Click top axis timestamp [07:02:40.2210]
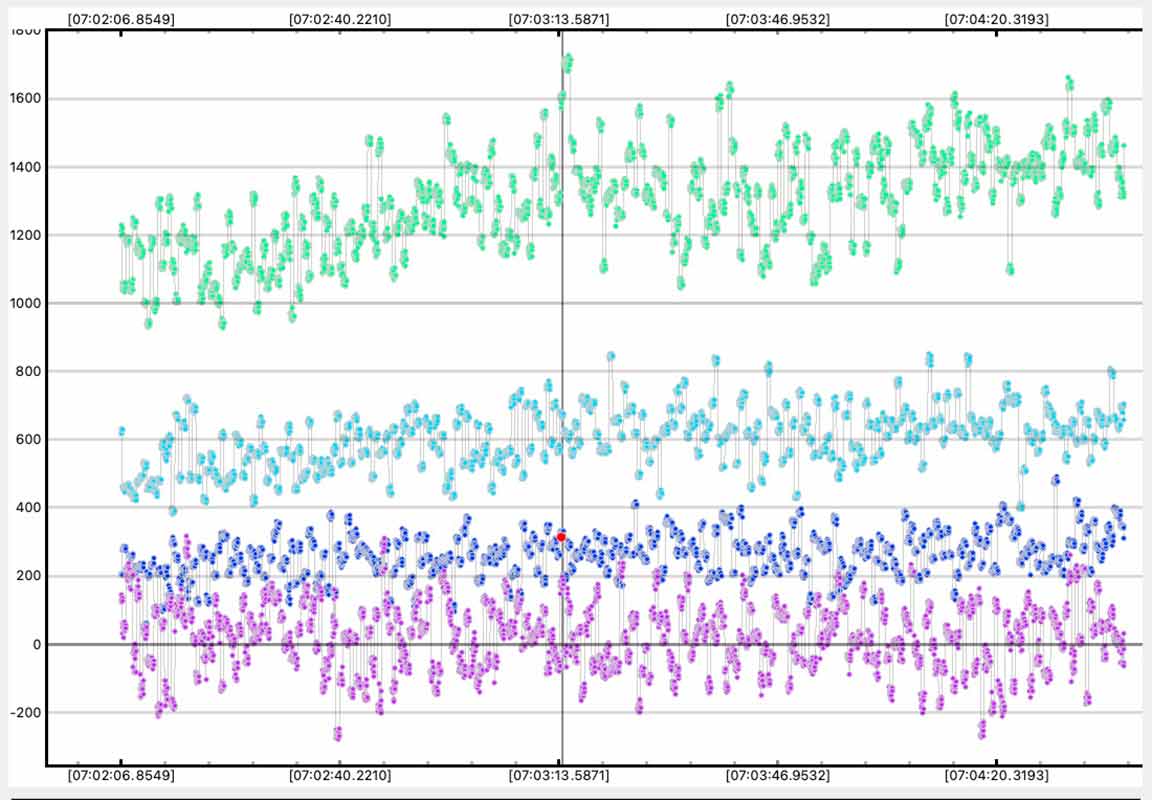This screenshot has width=1152, height=800. tap(340, 19)
